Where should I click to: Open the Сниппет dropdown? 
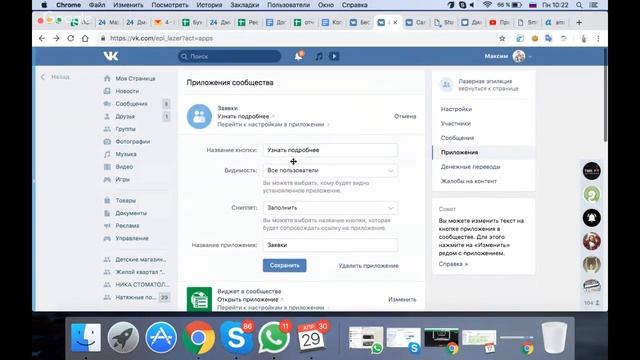(x=330, y=208)
